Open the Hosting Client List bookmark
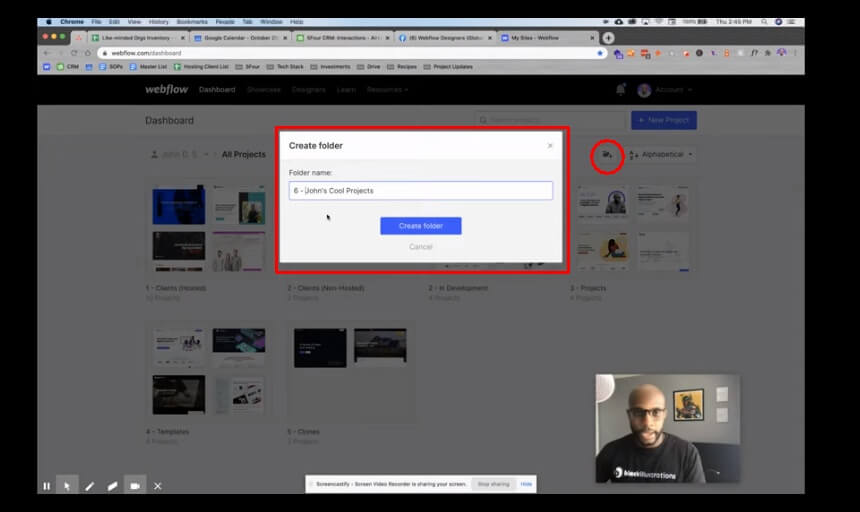The width and height of the screenshot is (860, 512). [x=201, y=67]
